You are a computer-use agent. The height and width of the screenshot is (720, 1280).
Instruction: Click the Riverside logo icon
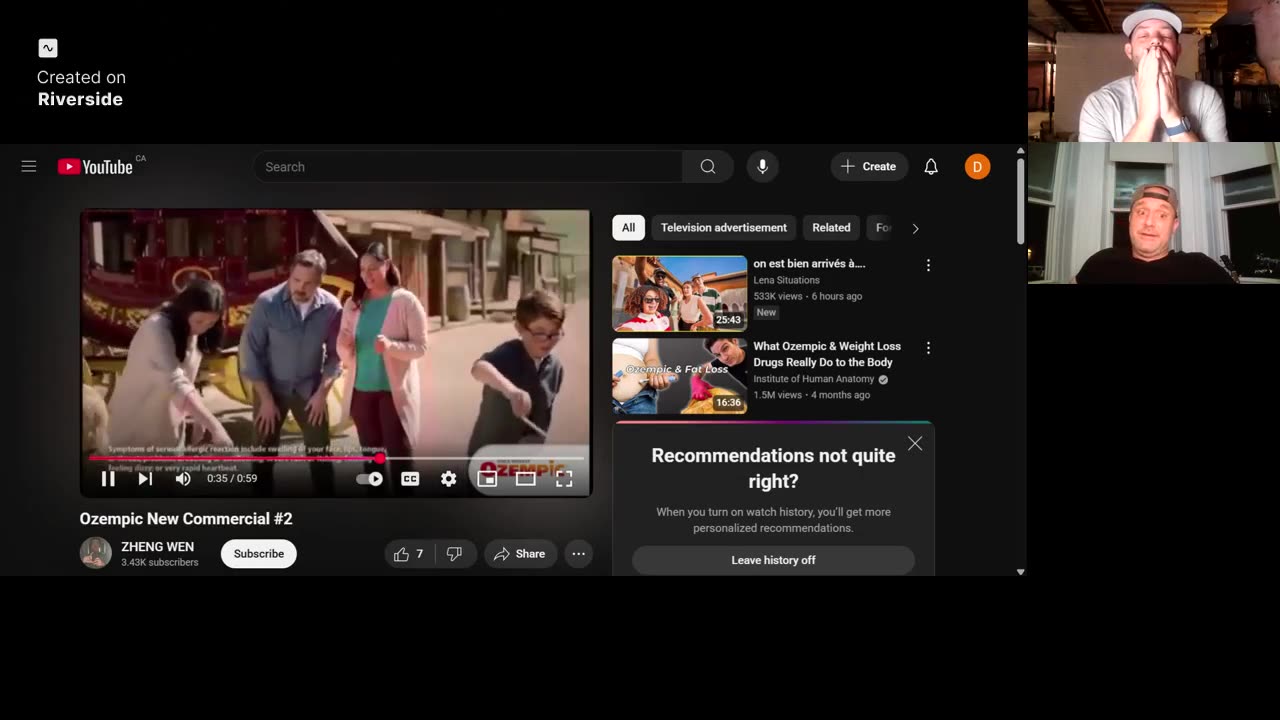tap(48, 48)
